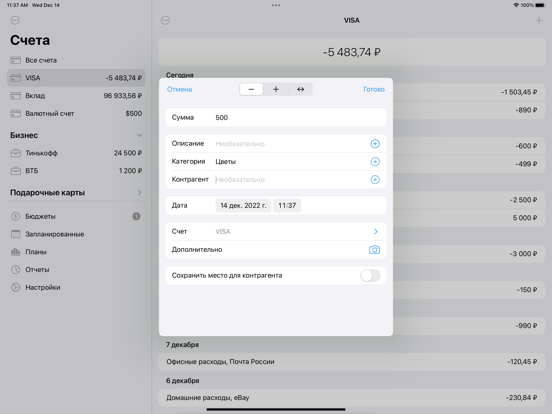This screenshot has height=414, width=552.
Task: Click the -2 500 ₽ transaction row
Action: (469, 200)
